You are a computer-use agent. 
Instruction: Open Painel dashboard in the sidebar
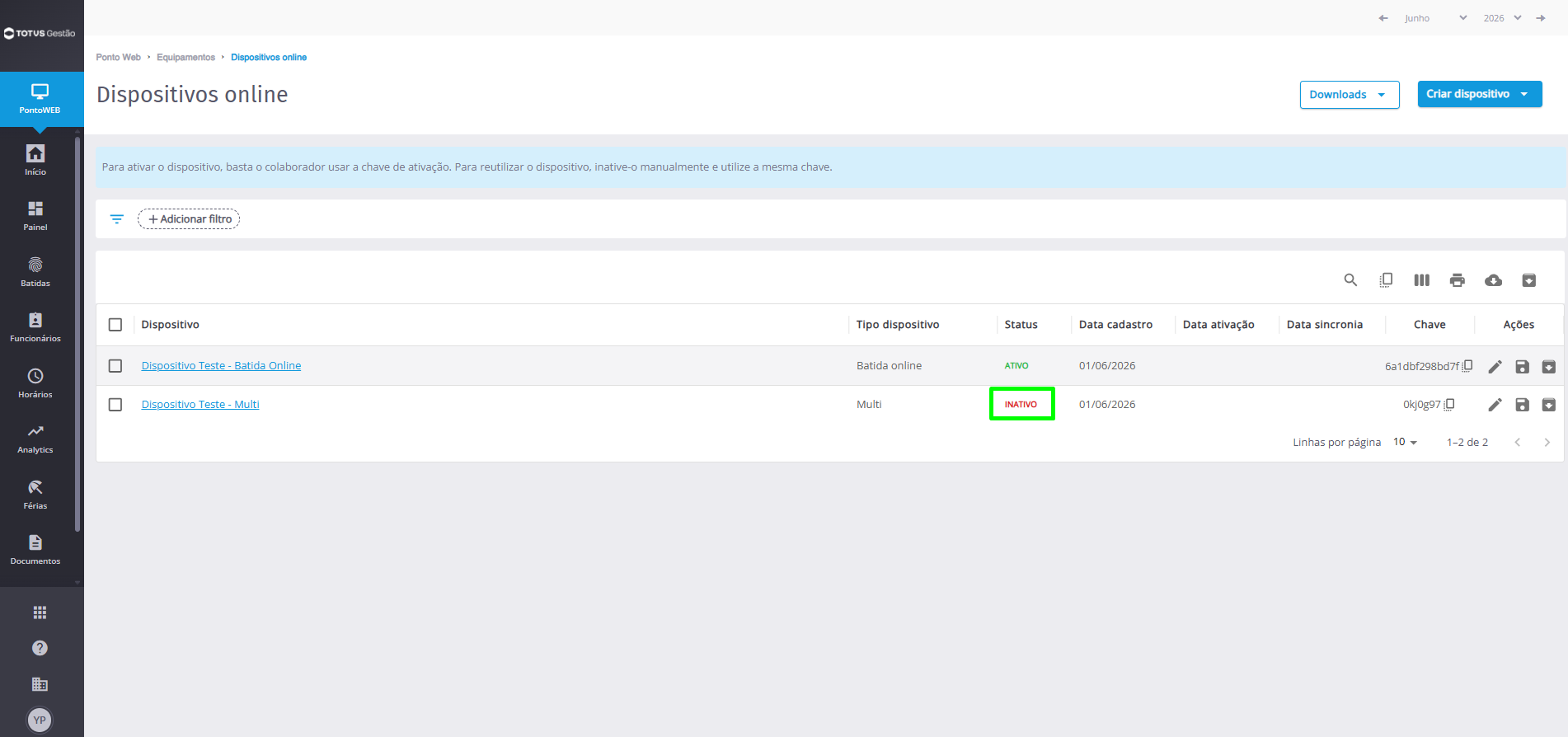[35, 215]
